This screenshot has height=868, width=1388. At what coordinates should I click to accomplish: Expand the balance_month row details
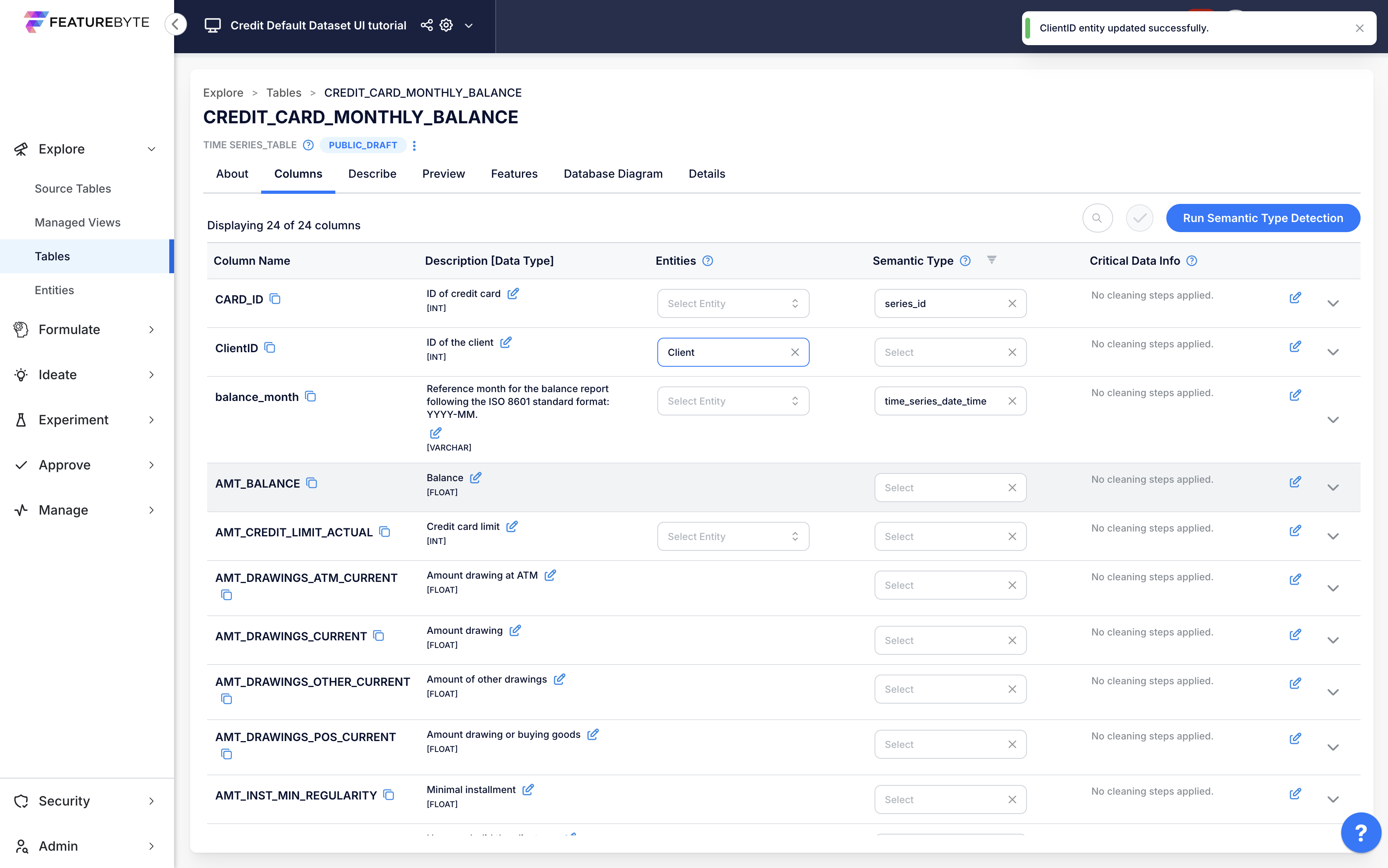click(x=1333, y=419)
